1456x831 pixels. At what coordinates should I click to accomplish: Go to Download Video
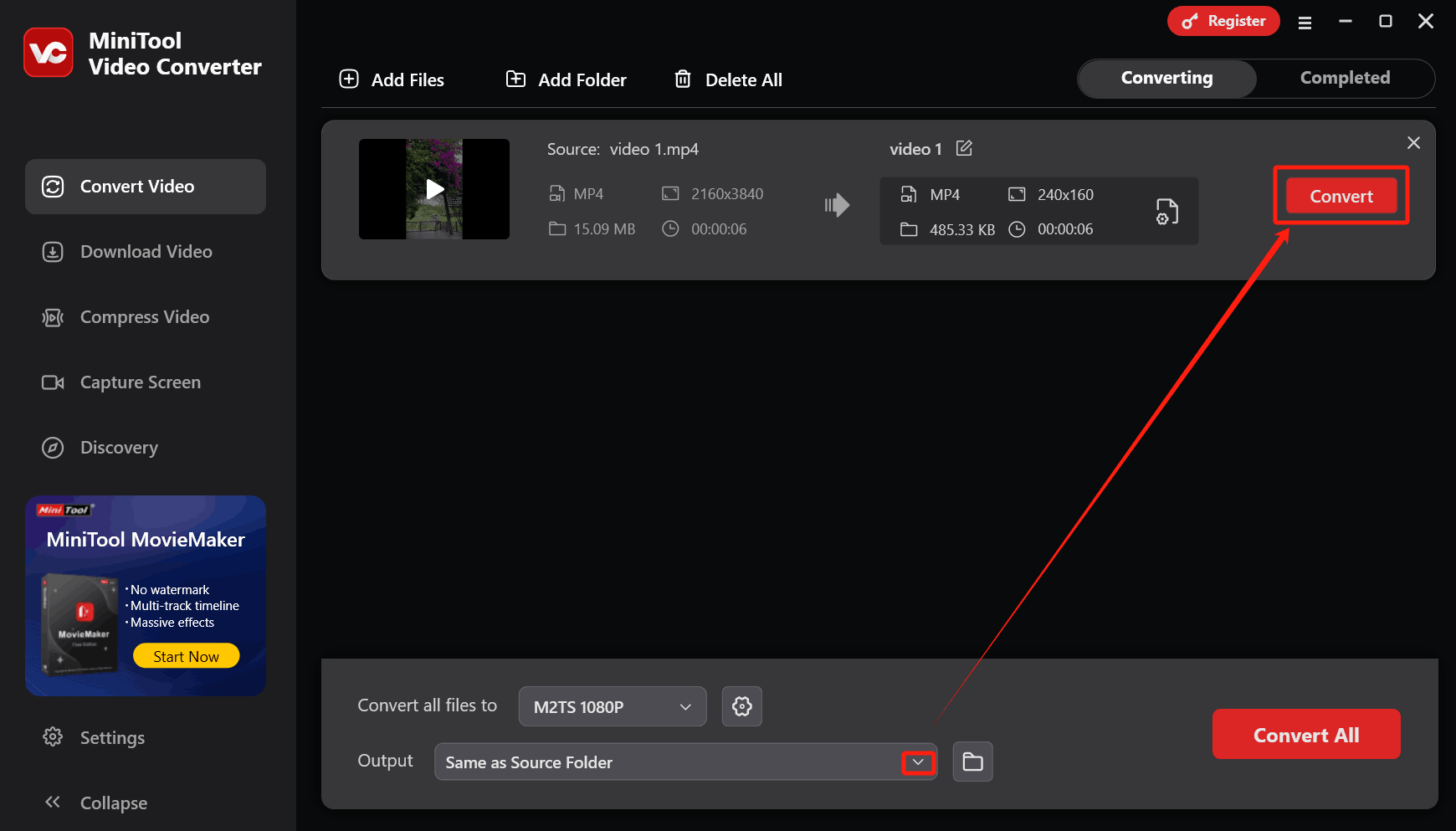point(146,252)
